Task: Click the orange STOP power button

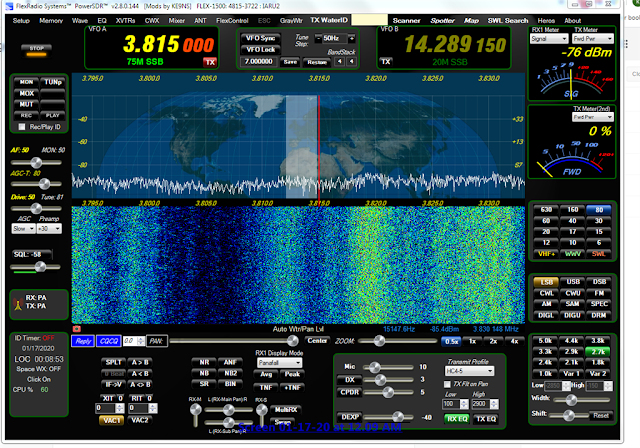Action: coord(36,50)
